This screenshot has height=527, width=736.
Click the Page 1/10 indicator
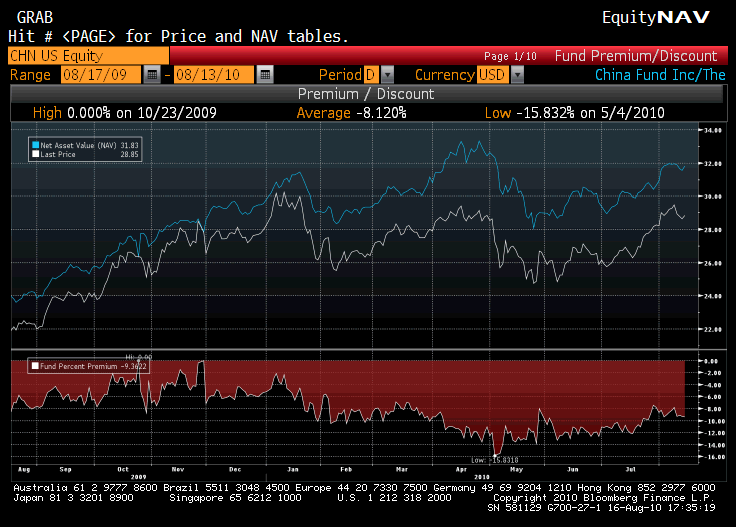click(510, 56)
